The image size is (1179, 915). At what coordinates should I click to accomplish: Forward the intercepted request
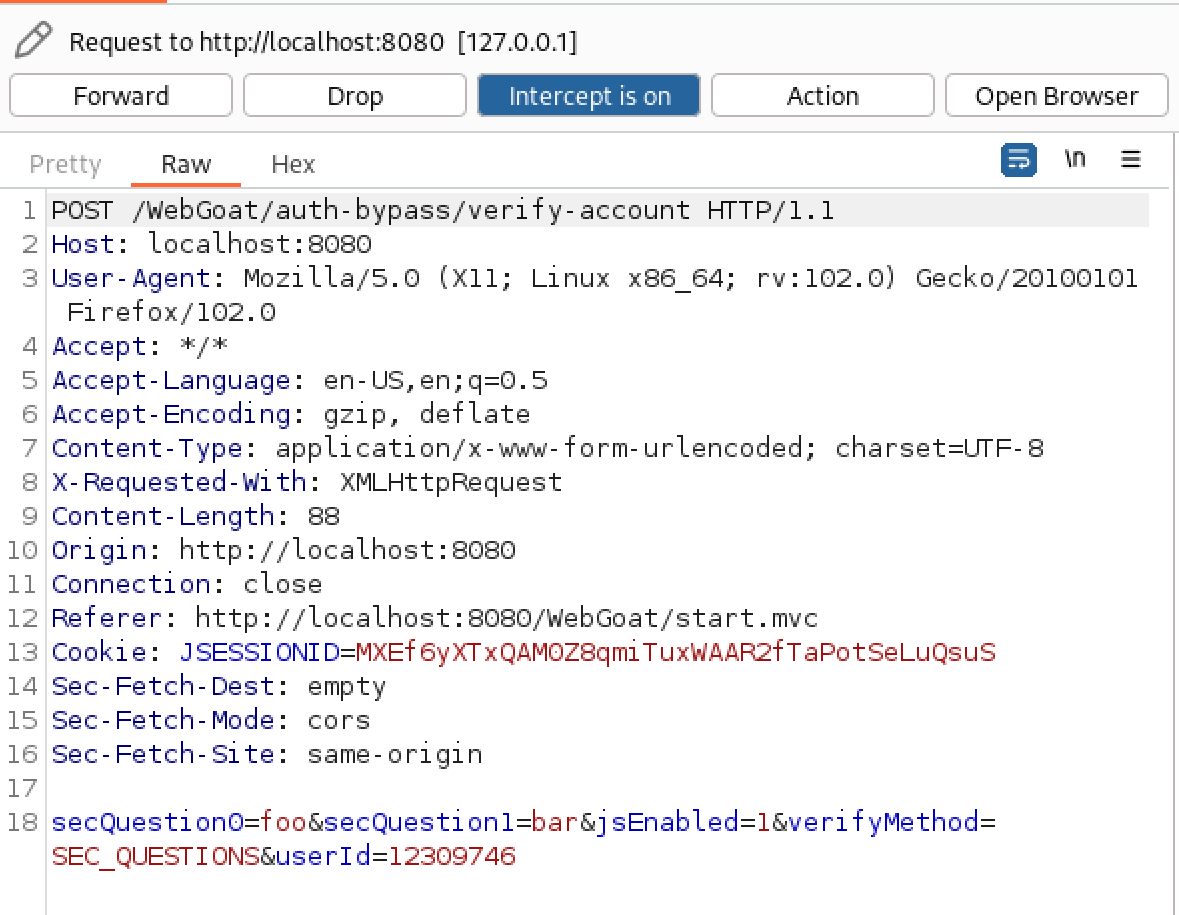click(x=121, y=96)
